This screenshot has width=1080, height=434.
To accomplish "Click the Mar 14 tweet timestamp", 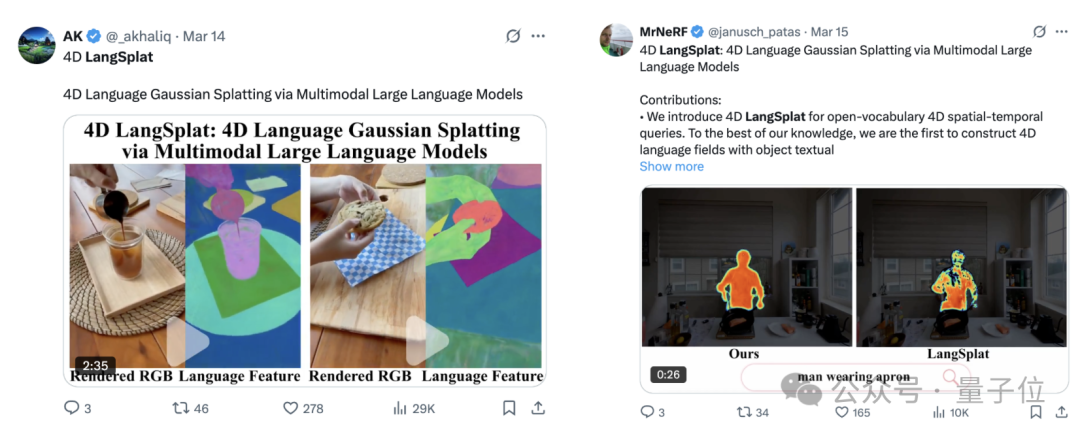I will click(x=205, y=36).
